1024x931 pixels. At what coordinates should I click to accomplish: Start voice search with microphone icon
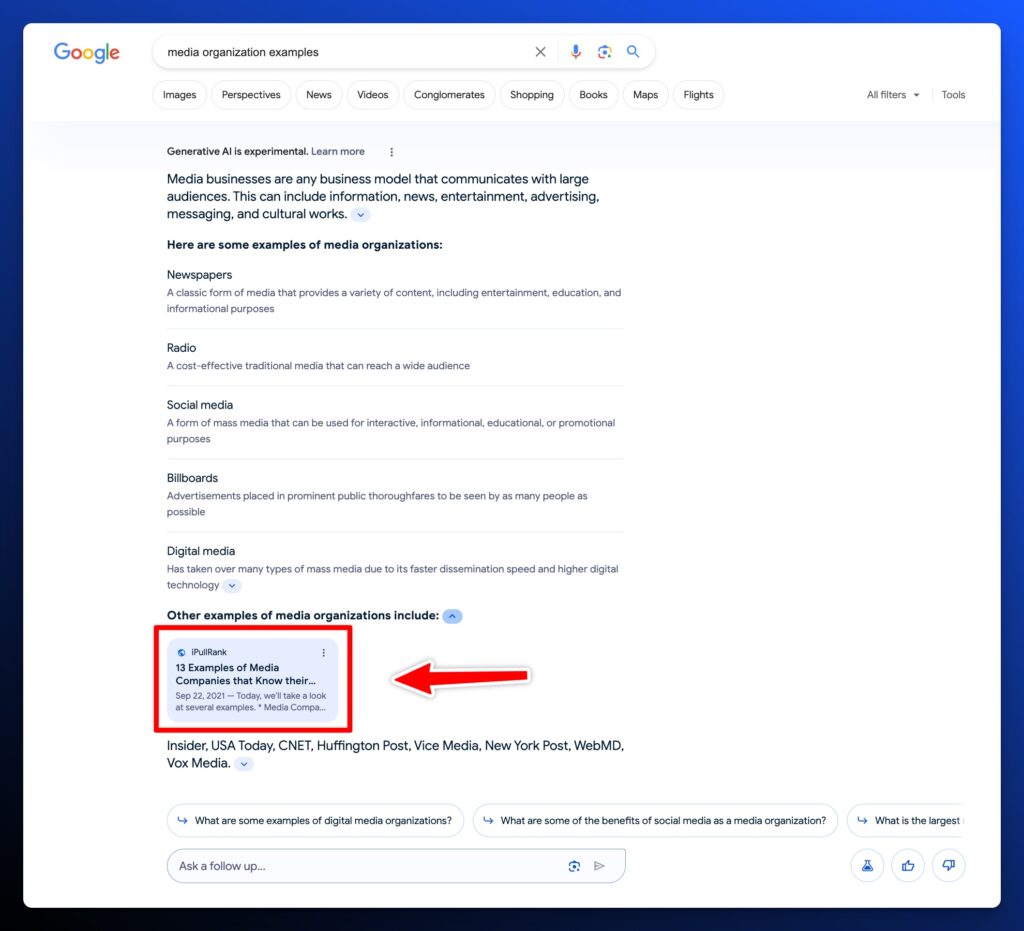(575, 52)
